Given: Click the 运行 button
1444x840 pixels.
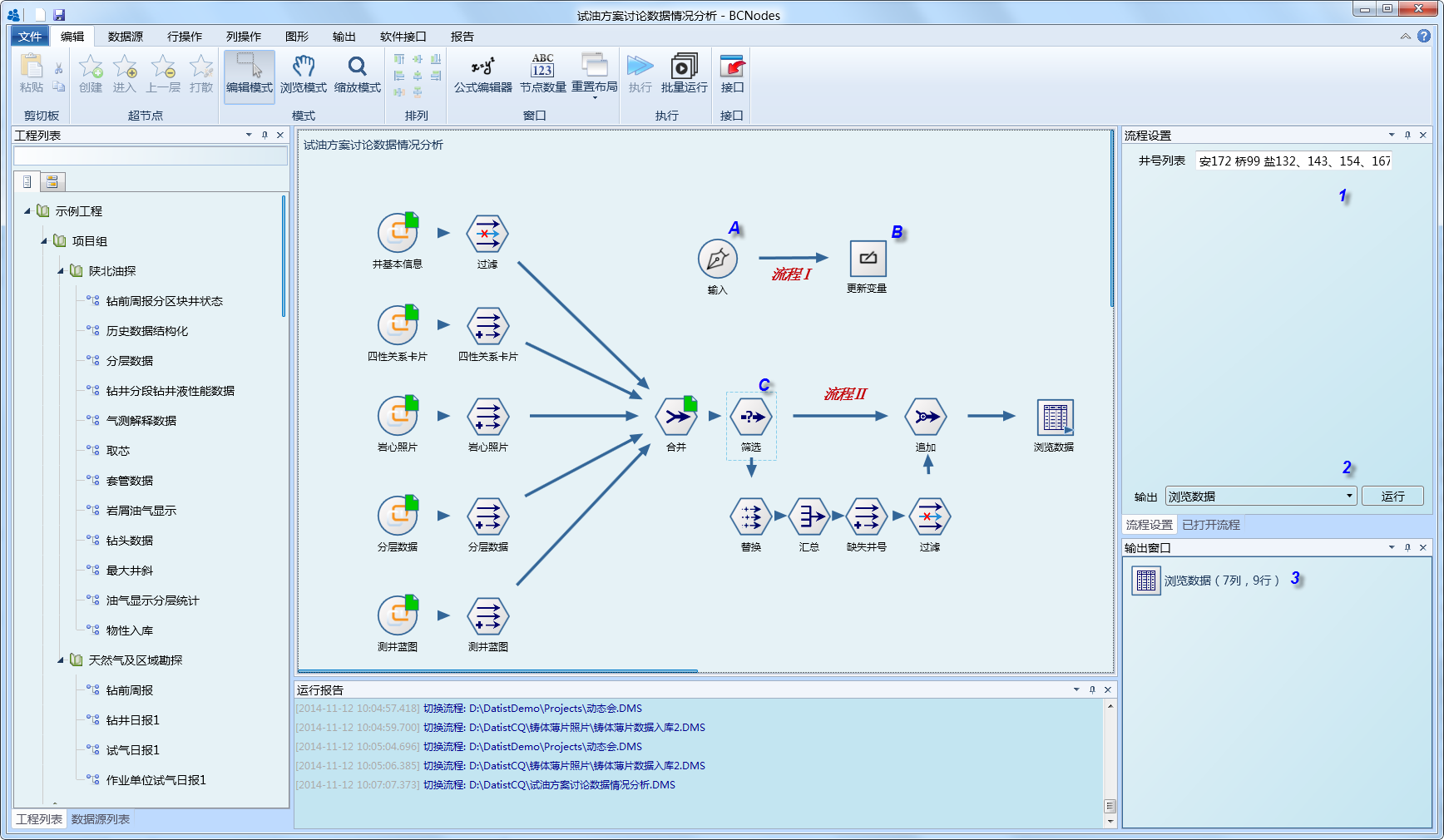Looking at the screenshot, I should pyautogui.click(x=1392, y=497).
